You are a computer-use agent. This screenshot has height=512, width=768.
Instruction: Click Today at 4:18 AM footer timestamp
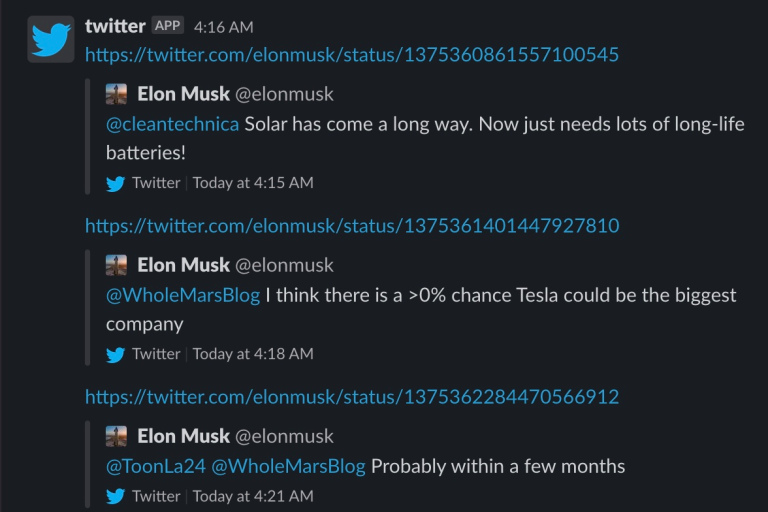(x=253, y=354)
